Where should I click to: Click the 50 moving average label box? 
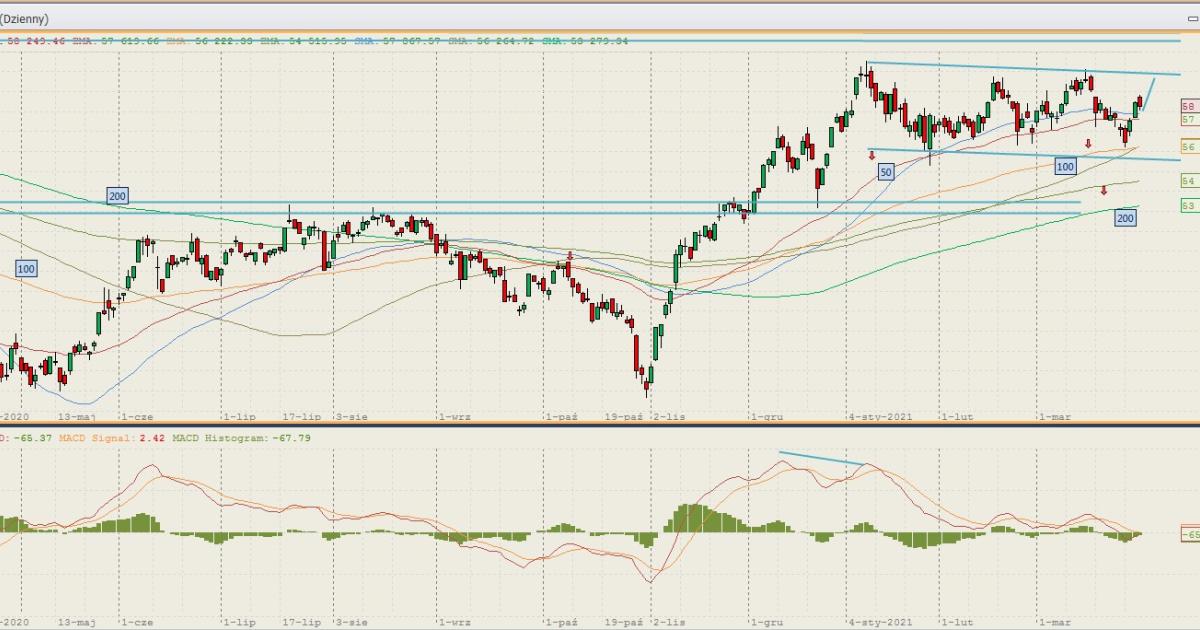click(x=886, y=172)
